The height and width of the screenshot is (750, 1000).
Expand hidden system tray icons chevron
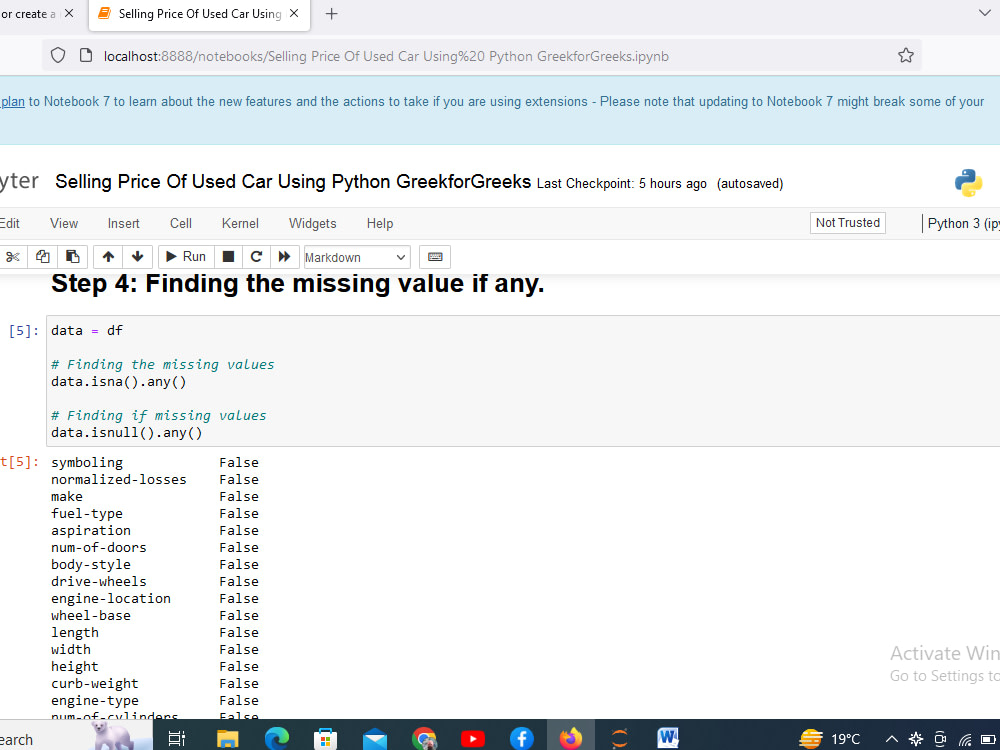(891, 739)
